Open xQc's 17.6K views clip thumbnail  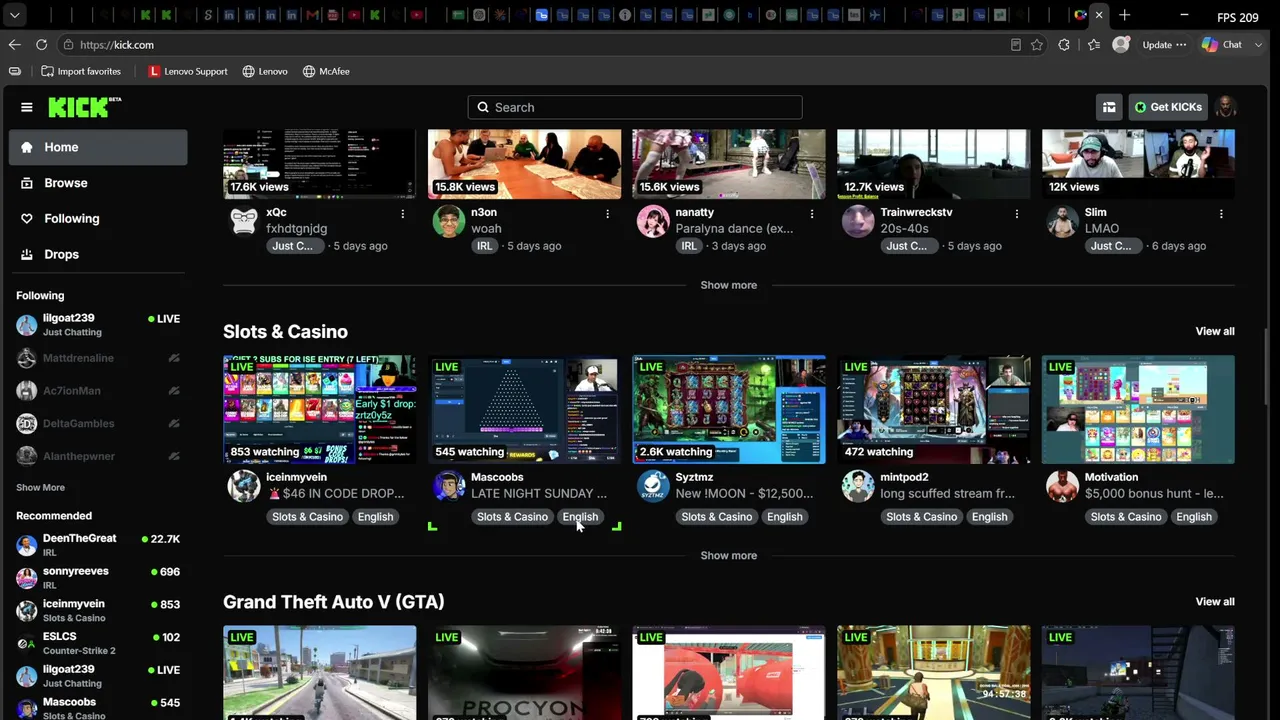[319, 164]
